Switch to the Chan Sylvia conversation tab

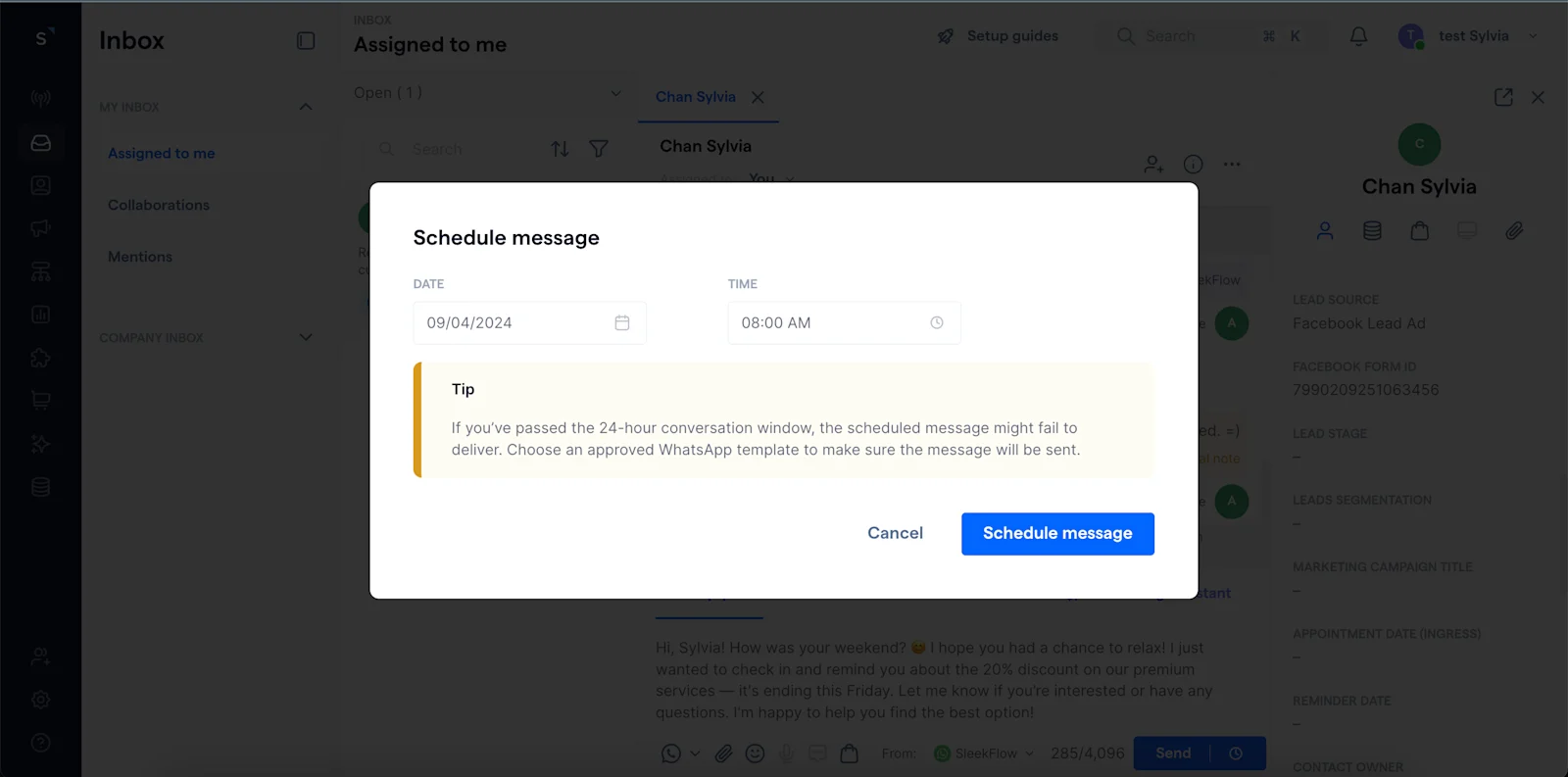coord(696,96)
